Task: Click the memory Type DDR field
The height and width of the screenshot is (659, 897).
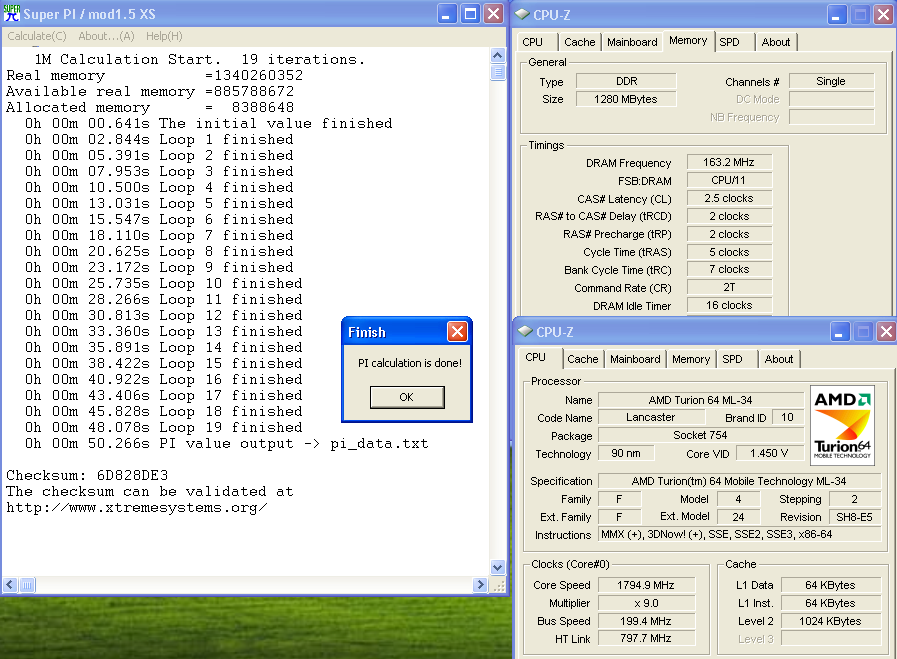Action: click(626, 81)
